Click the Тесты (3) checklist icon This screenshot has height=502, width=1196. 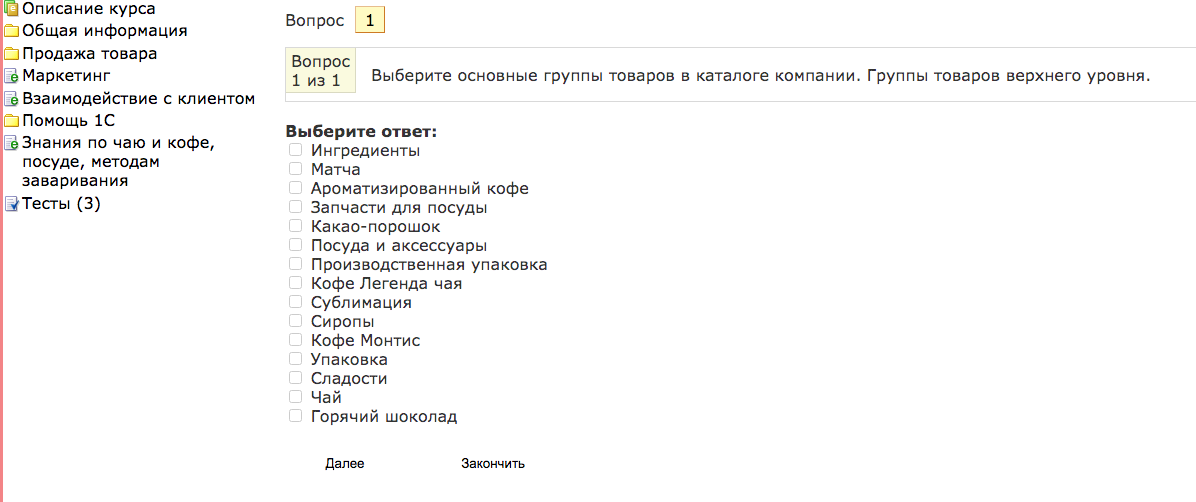(x=11, y=204)
